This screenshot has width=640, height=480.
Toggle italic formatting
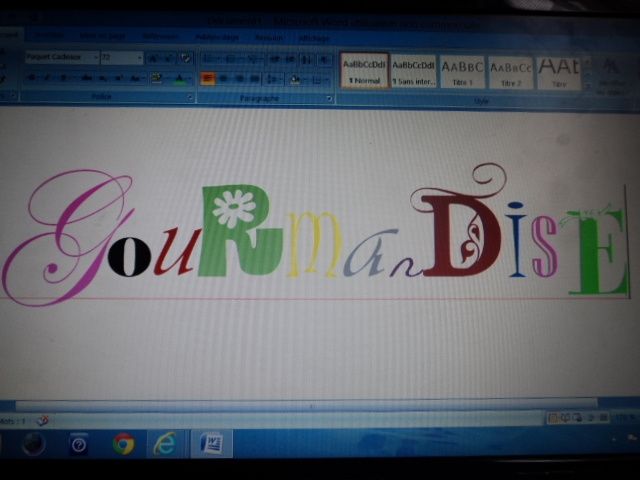point(45,79)
